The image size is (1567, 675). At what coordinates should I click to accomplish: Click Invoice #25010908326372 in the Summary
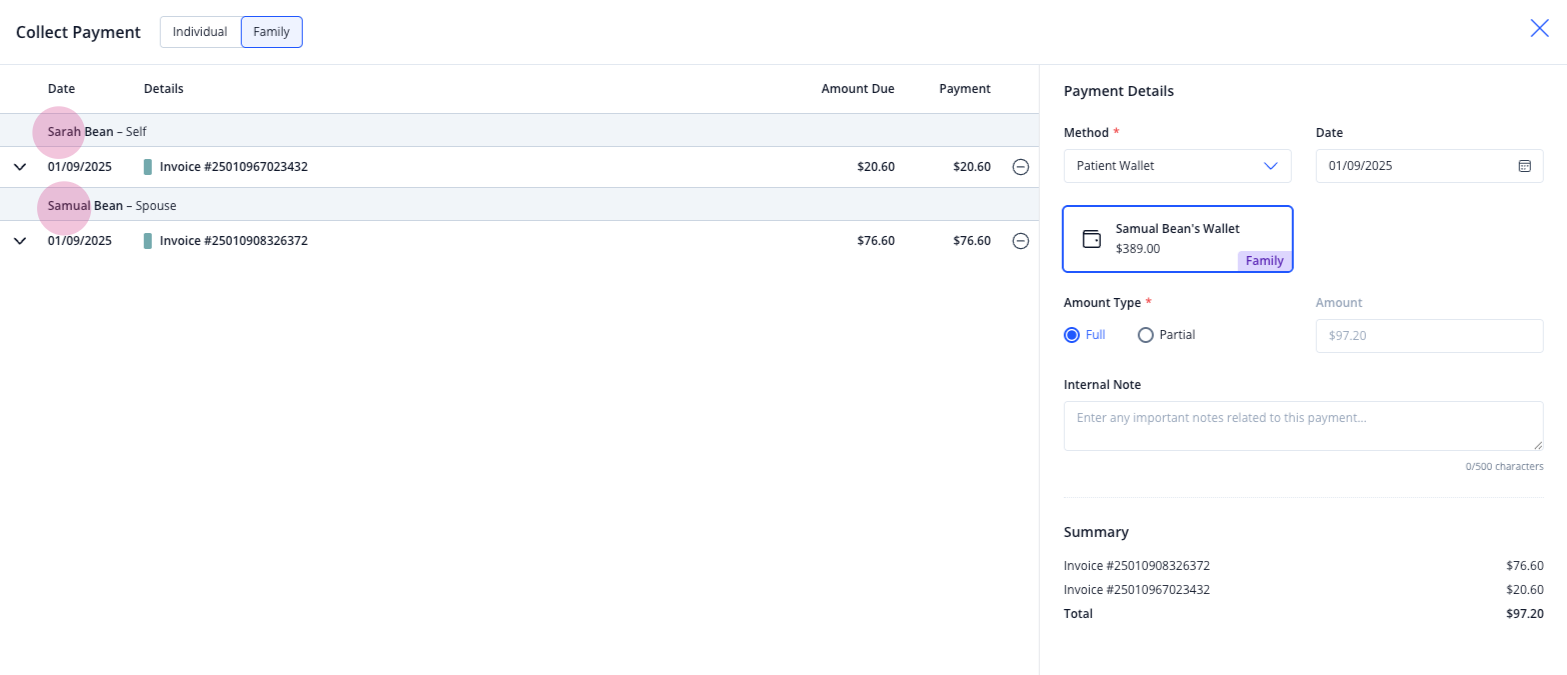click(x=1137, y=565)
